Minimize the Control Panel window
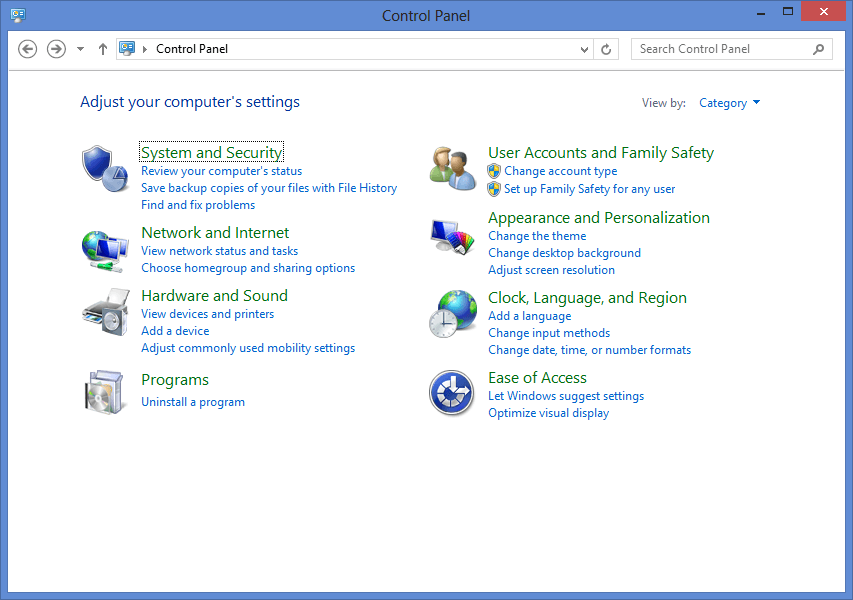 pyautogui.click(x=761, y=12)
